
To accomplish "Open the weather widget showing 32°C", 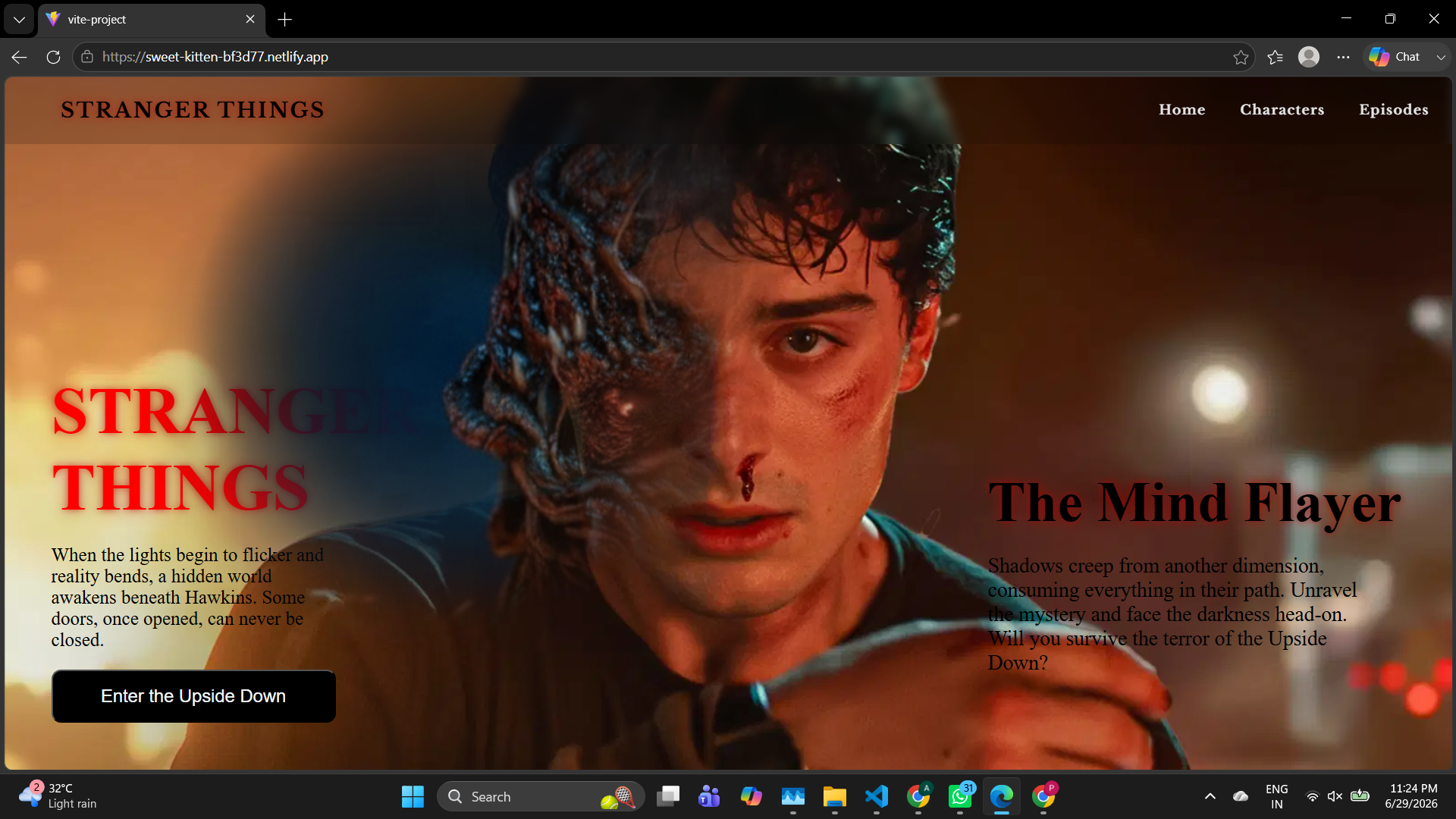I will click(x=59, y=796).
